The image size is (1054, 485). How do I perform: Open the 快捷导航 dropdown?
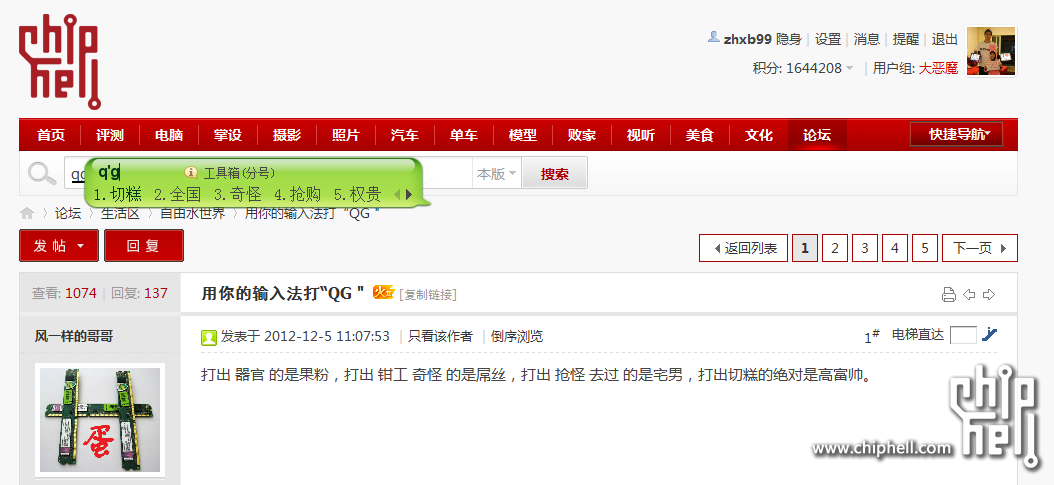[x=965, y=134]
